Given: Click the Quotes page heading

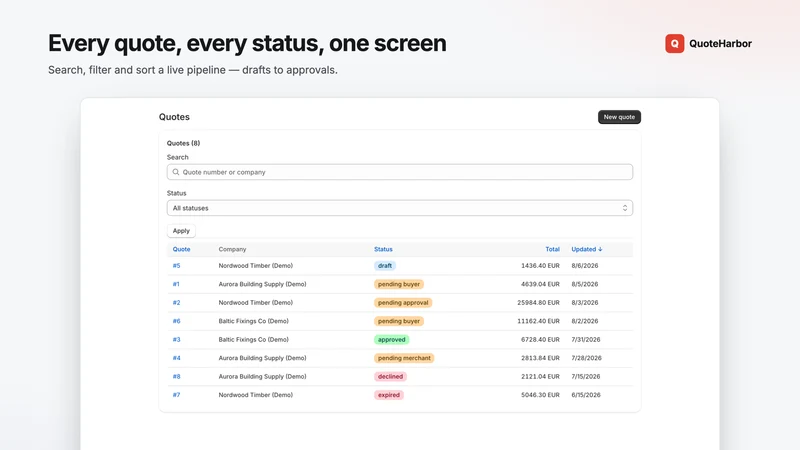Looking at the screenshot, I should coord(174,117).
